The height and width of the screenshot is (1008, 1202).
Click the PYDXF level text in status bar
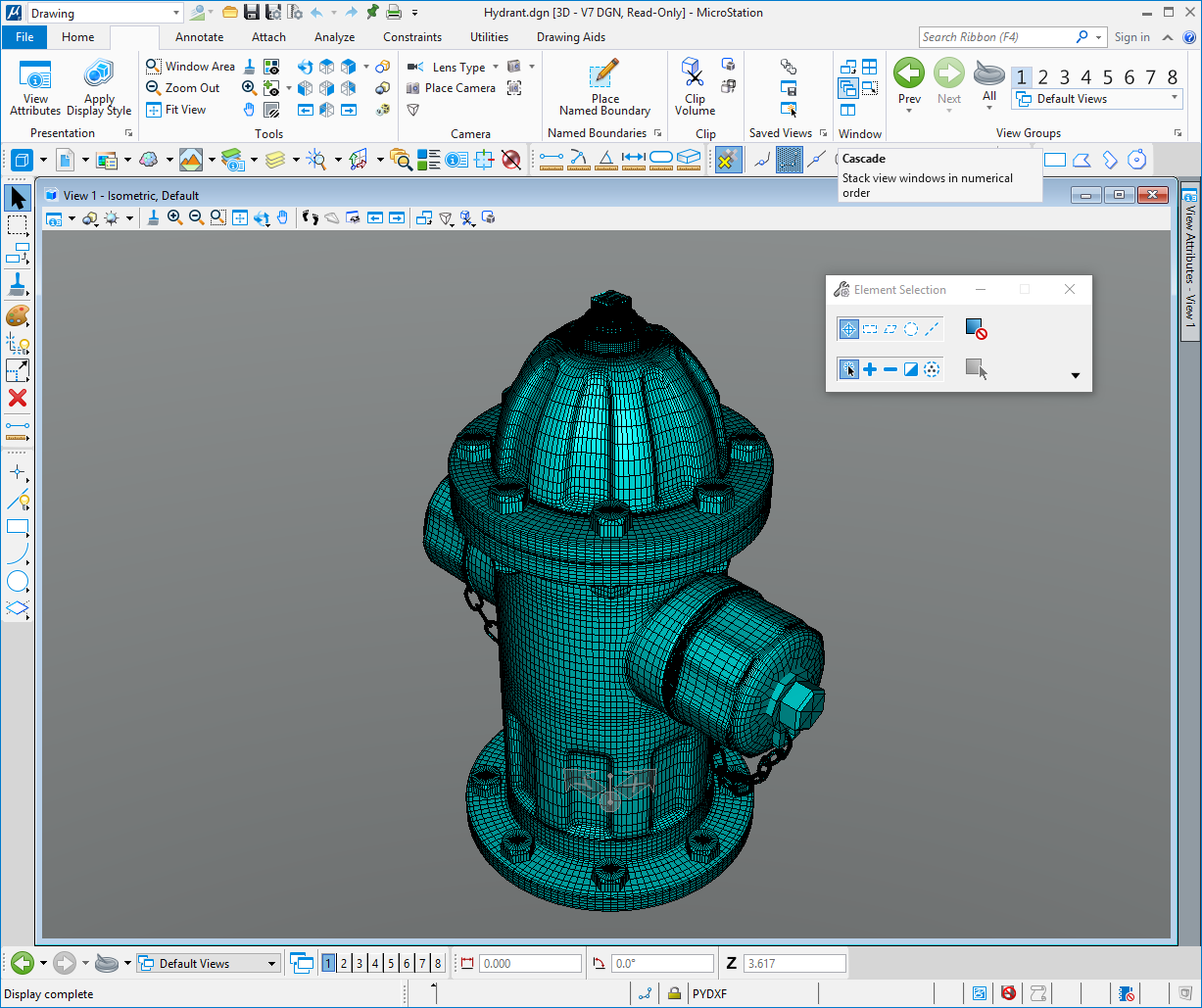pyautogui.click(x=710, y=993)
